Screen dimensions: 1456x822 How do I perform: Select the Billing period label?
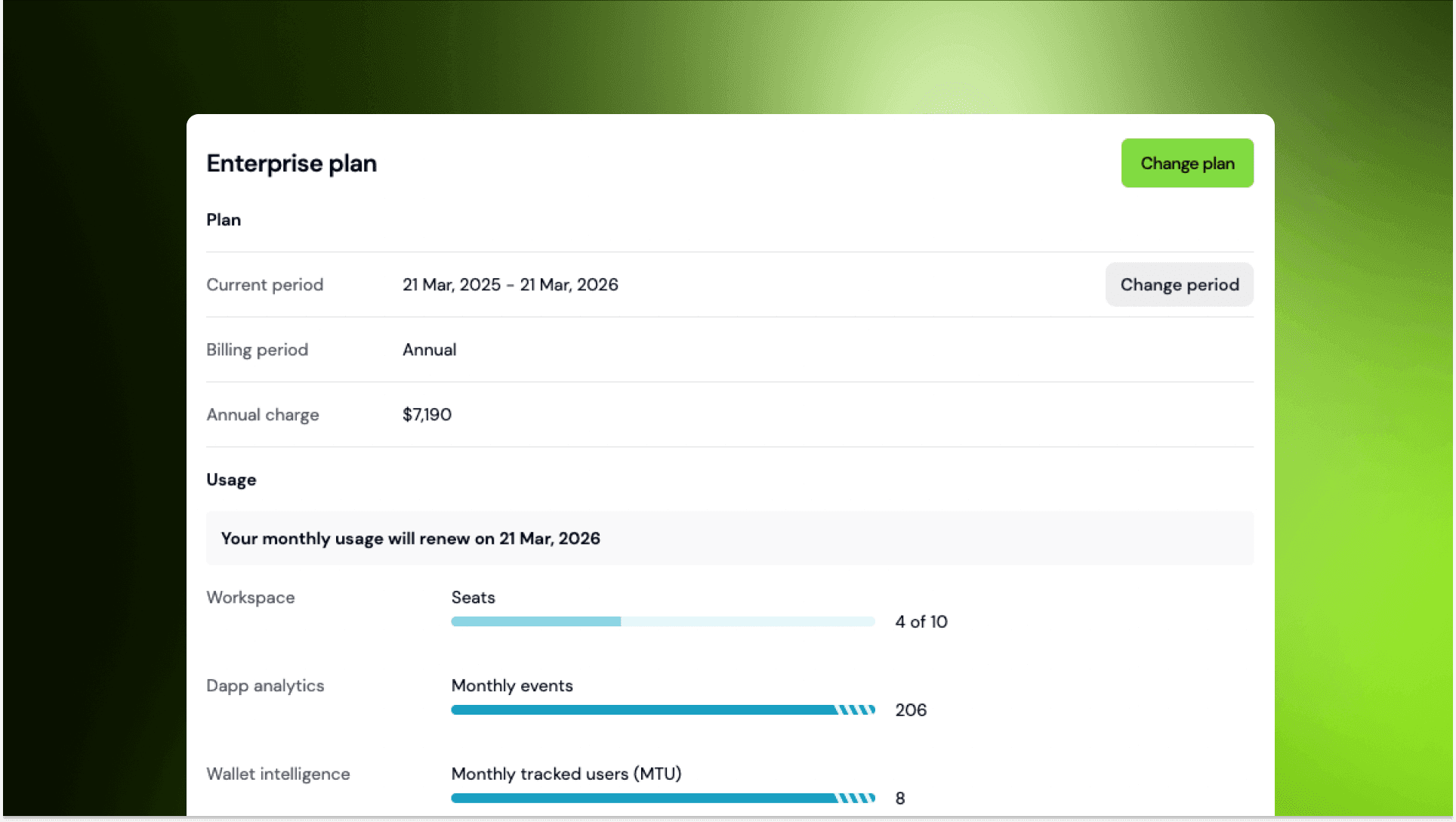(258, 350)
